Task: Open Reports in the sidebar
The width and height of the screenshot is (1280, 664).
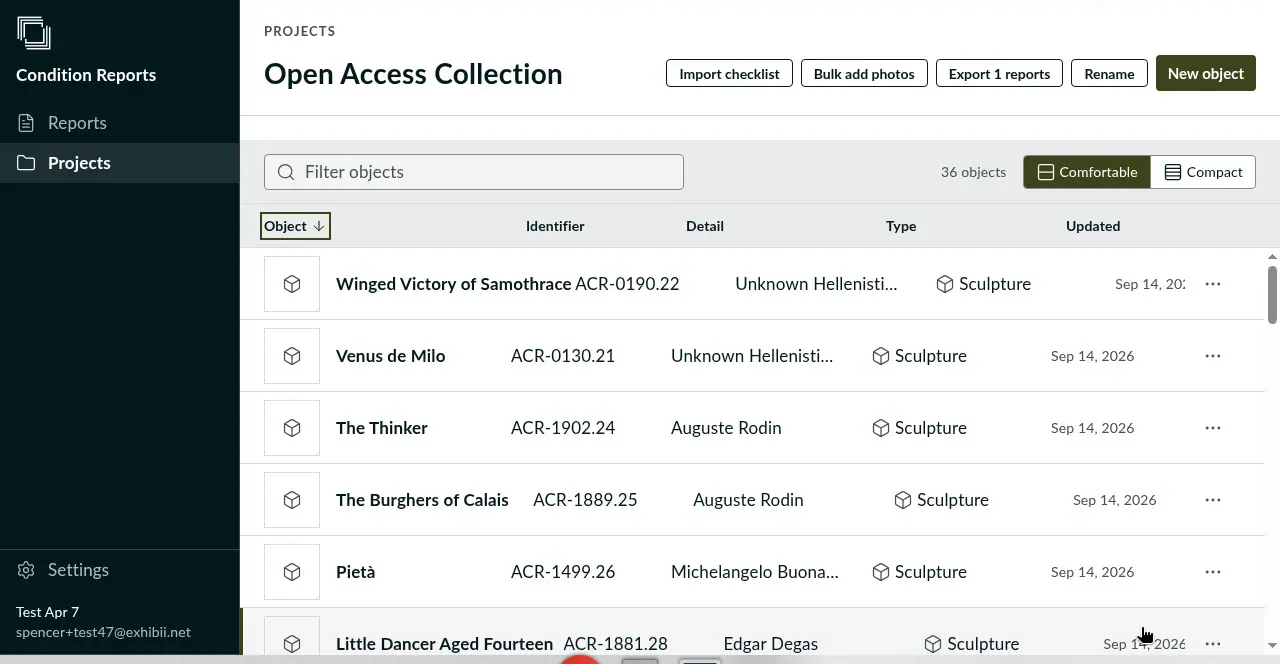Action: tap(120, 123)
